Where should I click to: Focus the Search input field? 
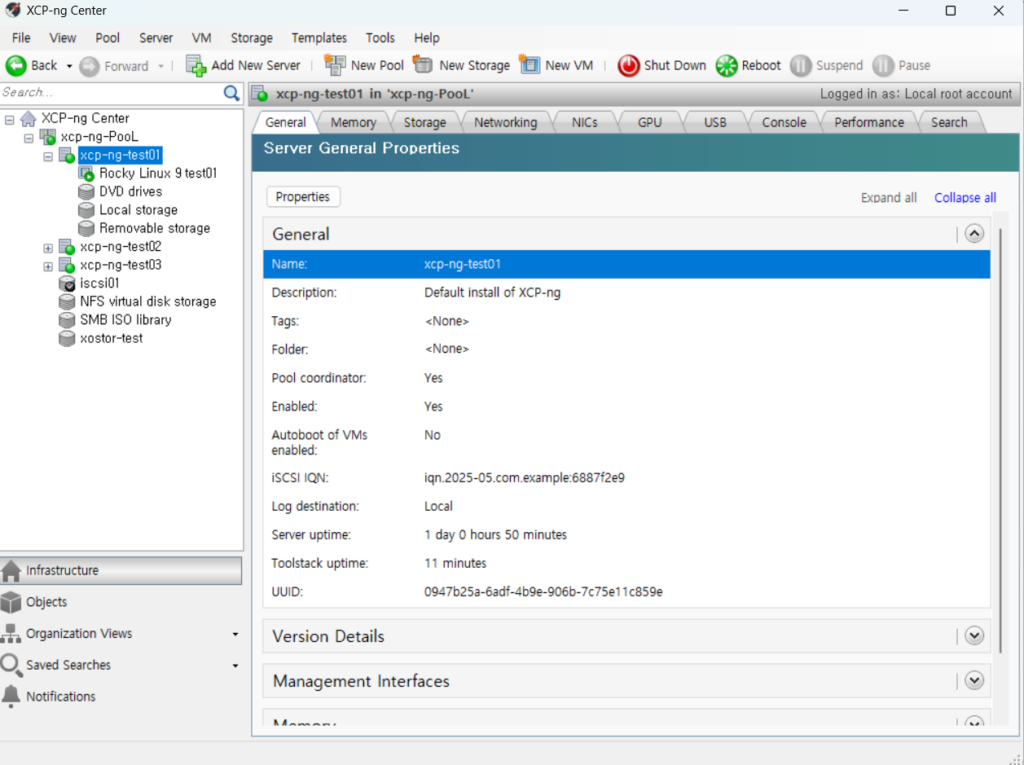[111, 93]
